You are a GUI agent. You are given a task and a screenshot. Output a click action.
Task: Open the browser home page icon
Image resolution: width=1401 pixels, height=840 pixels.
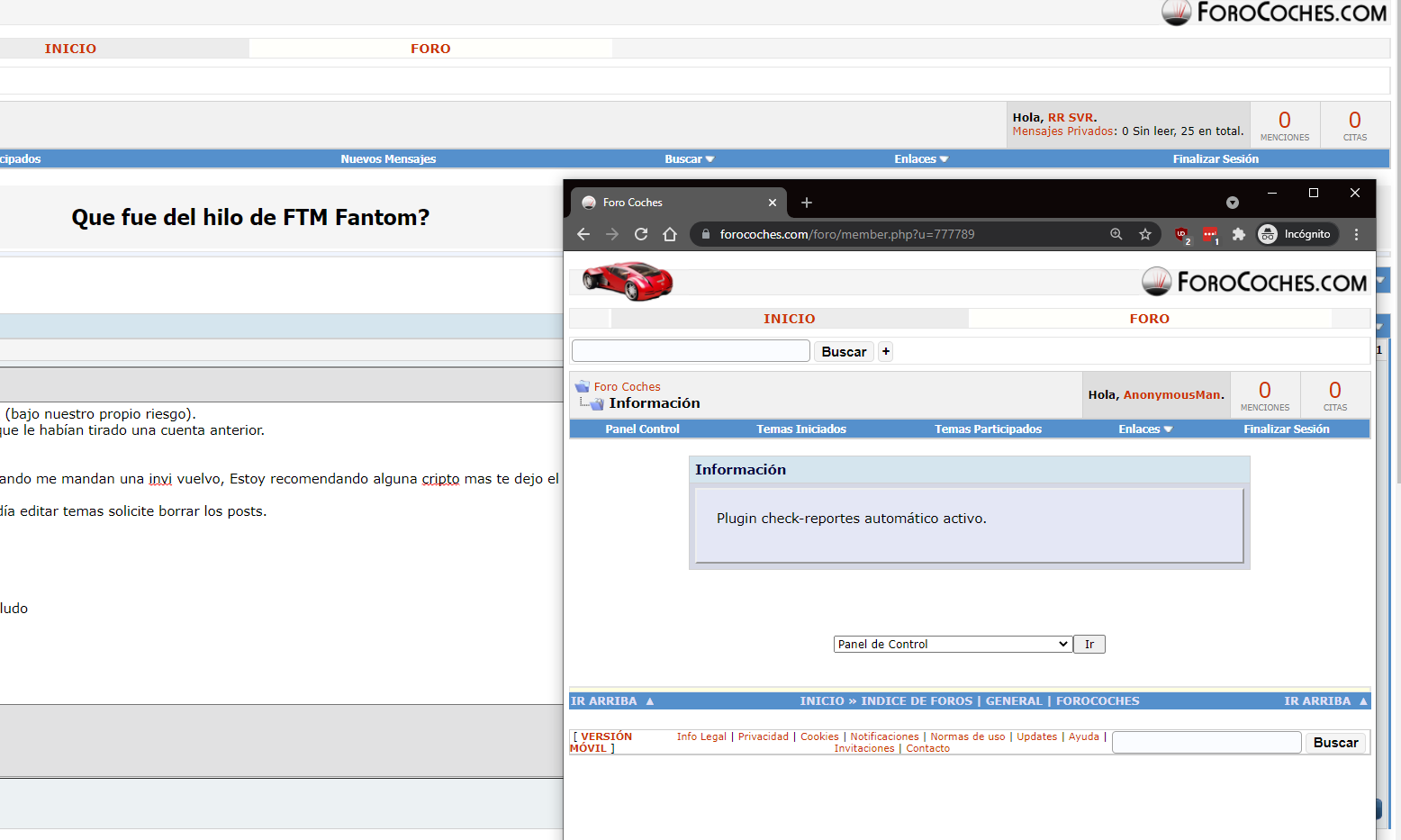[670, 234]
